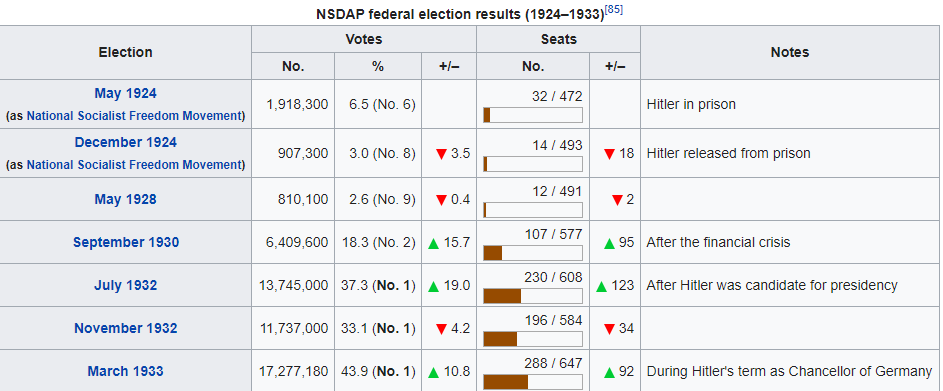Click the percentage cell 18.3 (No. 2)
The width and height of the screenshot is (943, 391).
[x=379, y=242]
